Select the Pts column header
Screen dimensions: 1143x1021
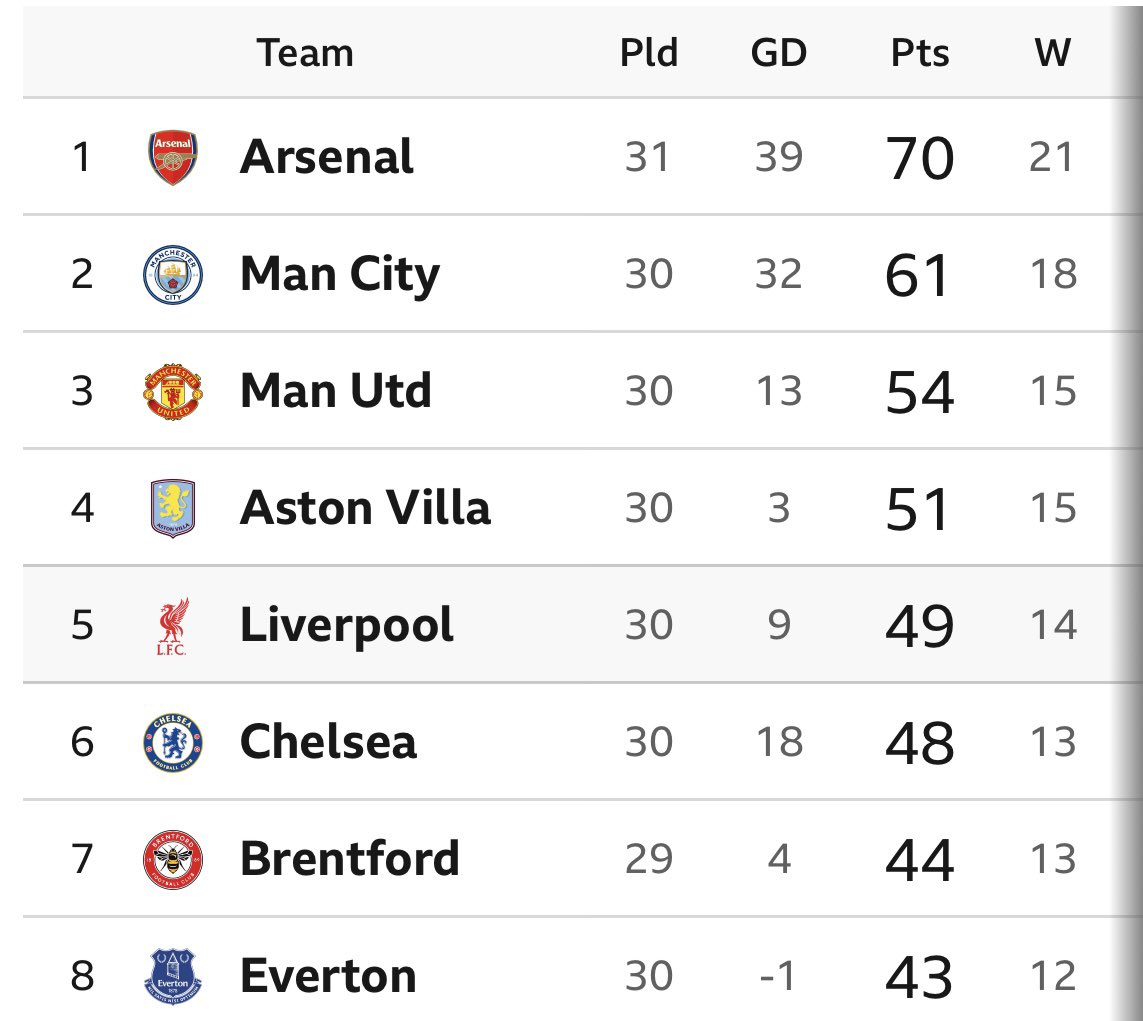(x=920, y=52)
